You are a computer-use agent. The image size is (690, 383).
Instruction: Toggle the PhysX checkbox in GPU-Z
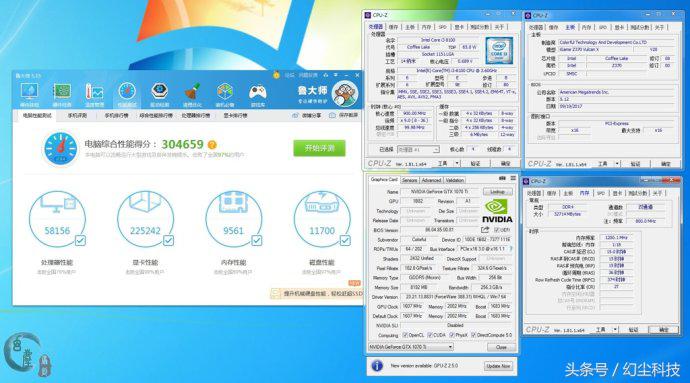[452, 335]
